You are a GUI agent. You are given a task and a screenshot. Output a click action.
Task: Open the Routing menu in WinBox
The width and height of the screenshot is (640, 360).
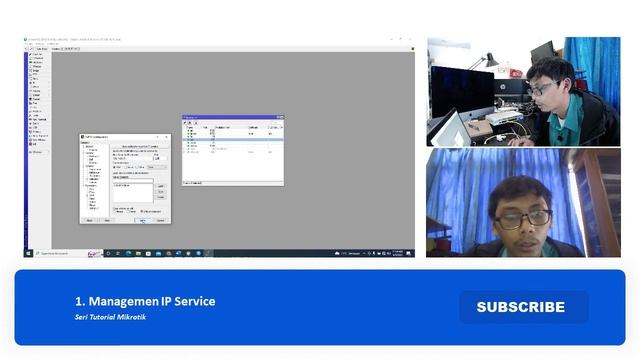pyautogui.click(x=38, y=91)
